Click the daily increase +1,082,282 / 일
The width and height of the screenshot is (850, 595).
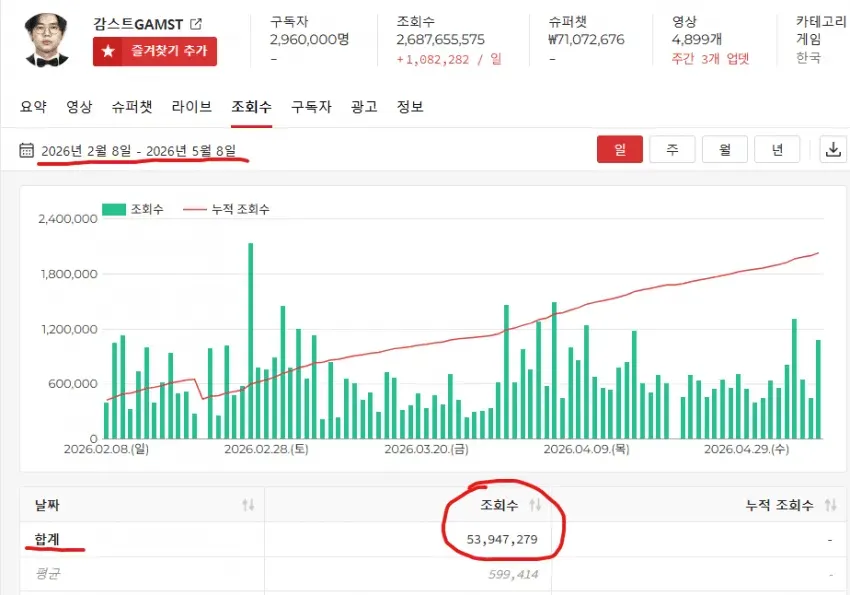tap(449, 59)
